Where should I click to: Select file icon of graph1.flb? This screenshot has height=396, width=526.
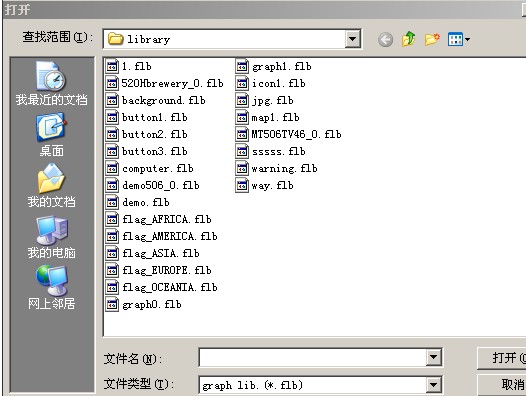242,66
